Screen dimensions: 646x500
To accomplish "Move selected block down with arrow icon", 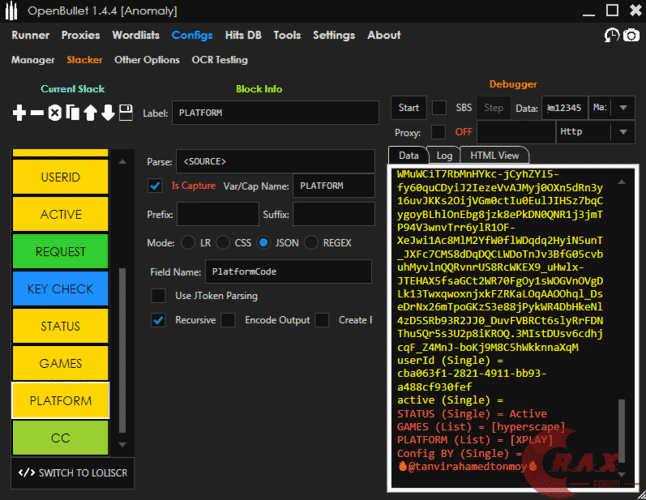I will 108,113.
